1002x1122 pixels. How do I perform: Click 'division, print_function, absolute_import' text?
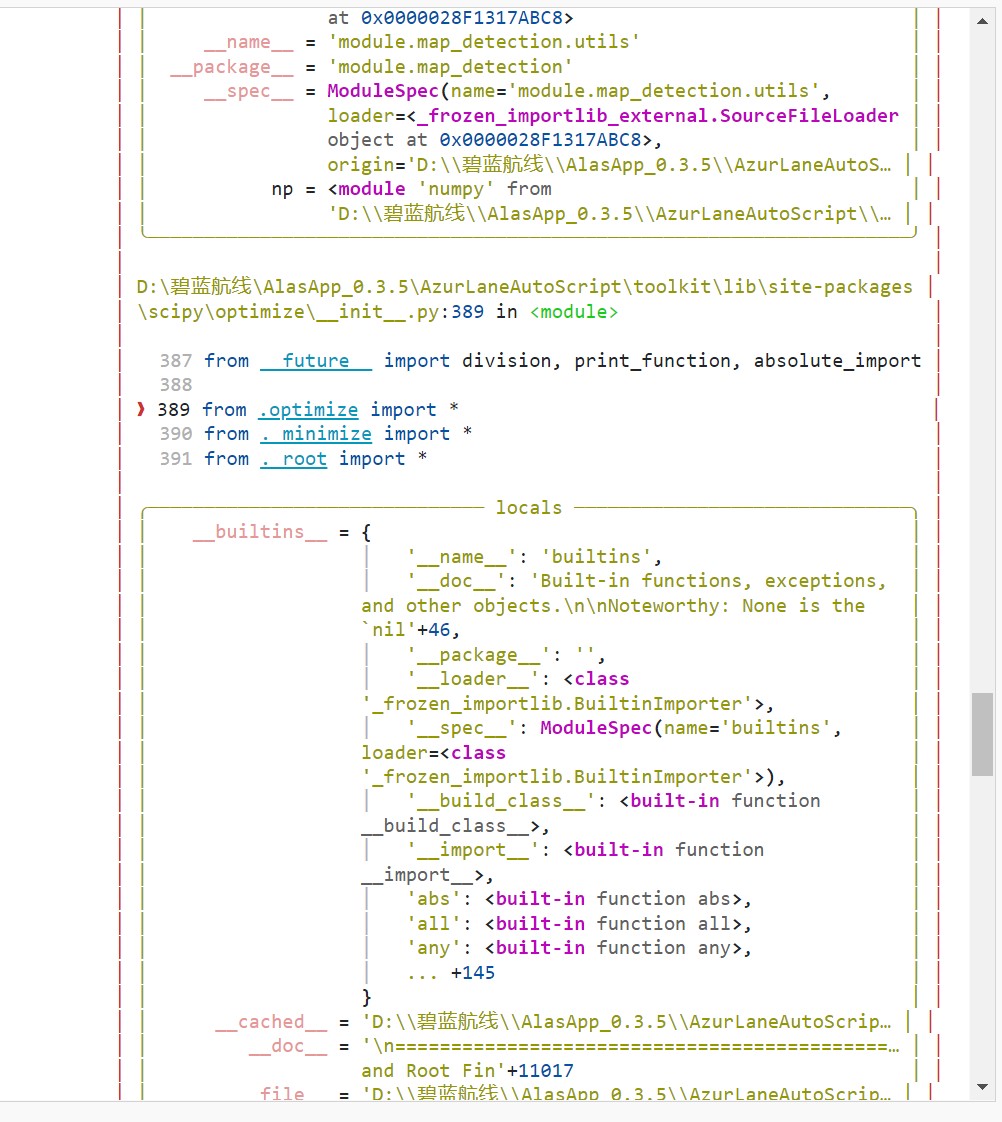tap(691, 361)
